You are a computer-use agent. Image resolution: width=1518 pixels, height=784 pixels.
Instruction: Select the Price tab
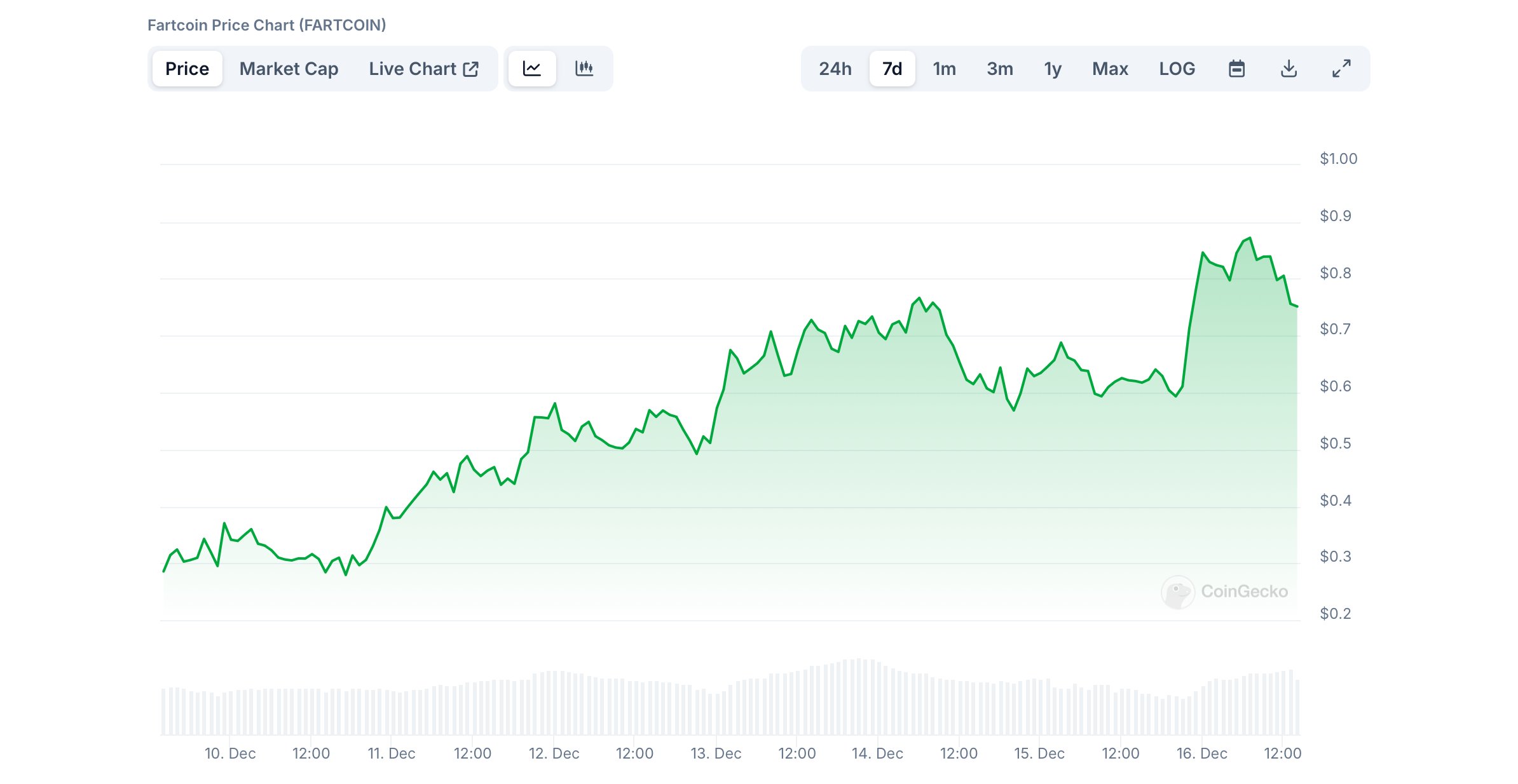click(187, 69)
